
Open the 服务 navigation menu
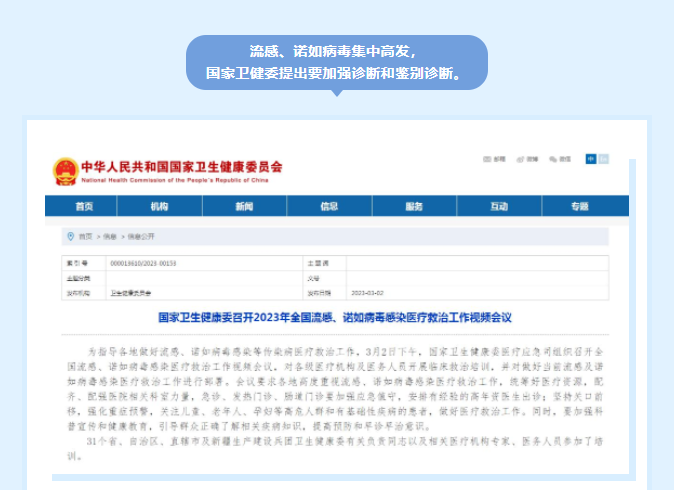pos(414,206)
